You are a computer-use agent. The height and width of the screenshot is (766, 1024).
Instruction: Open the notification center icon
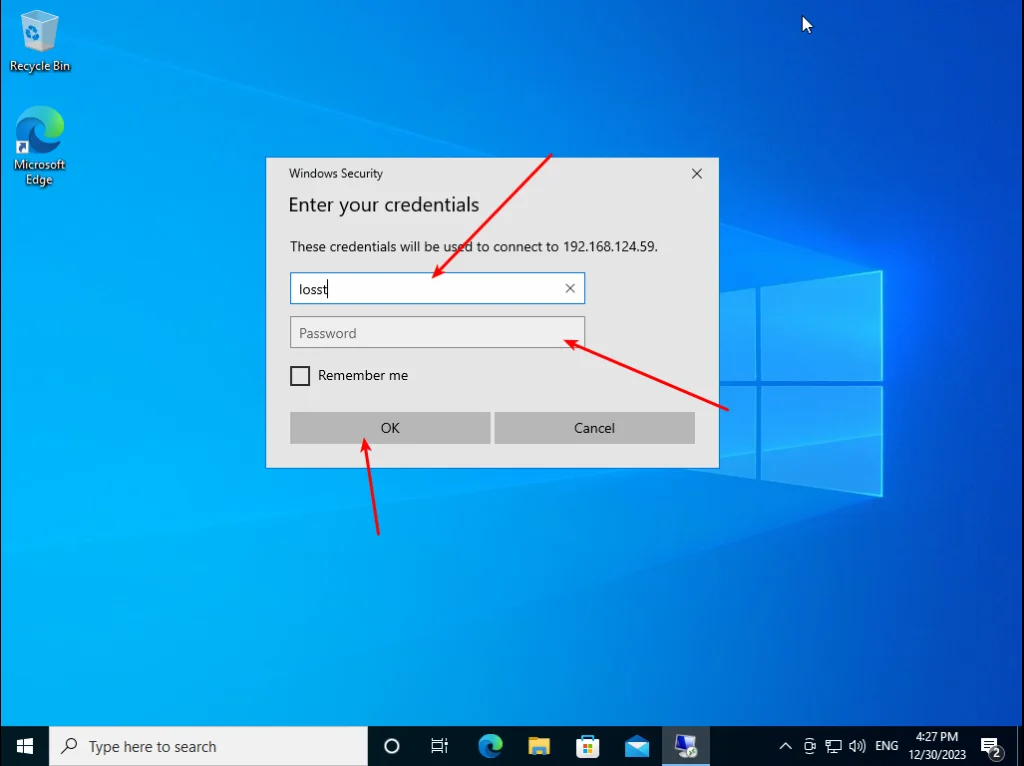pos(991,746)
